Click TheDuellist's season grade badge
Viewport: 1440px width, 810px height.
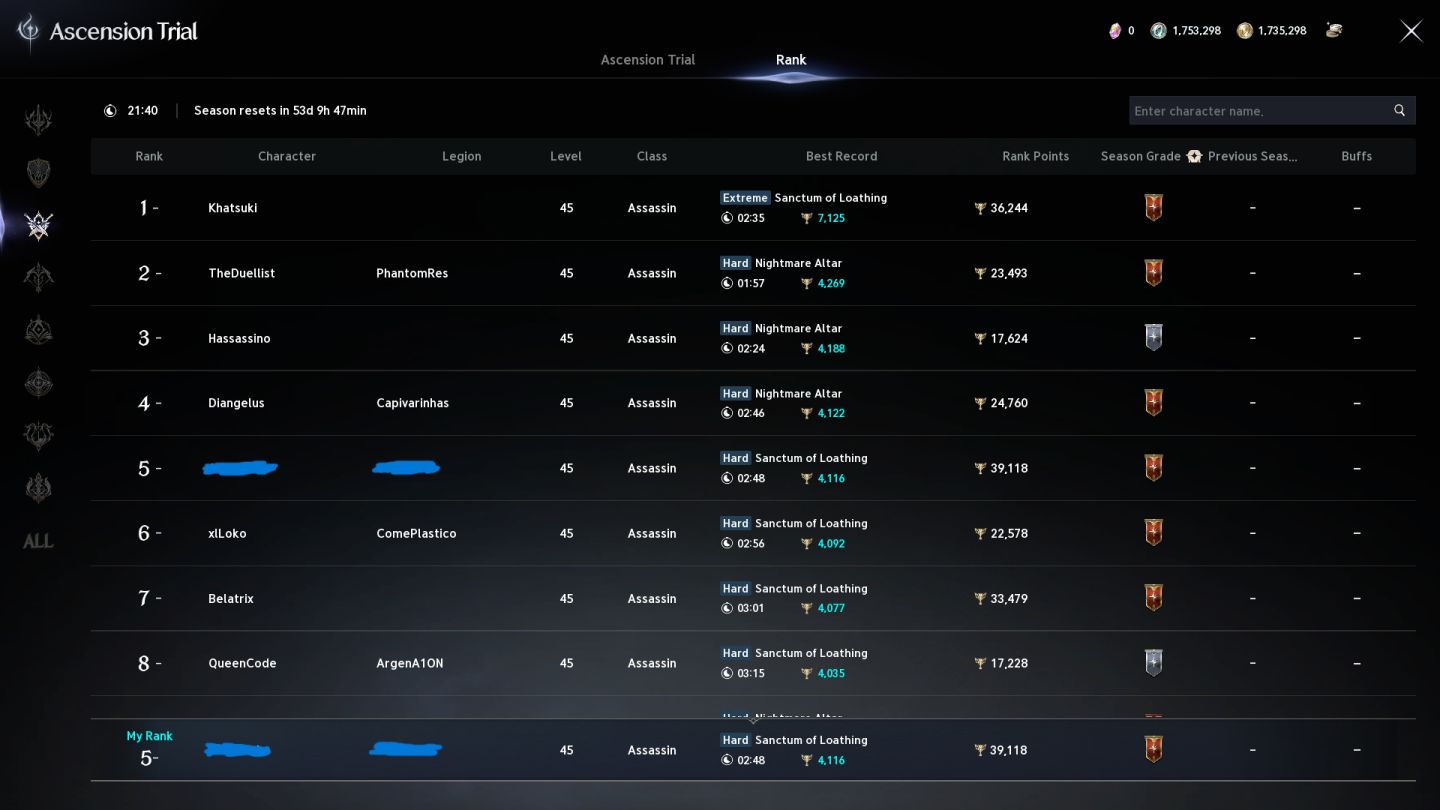1153,273
